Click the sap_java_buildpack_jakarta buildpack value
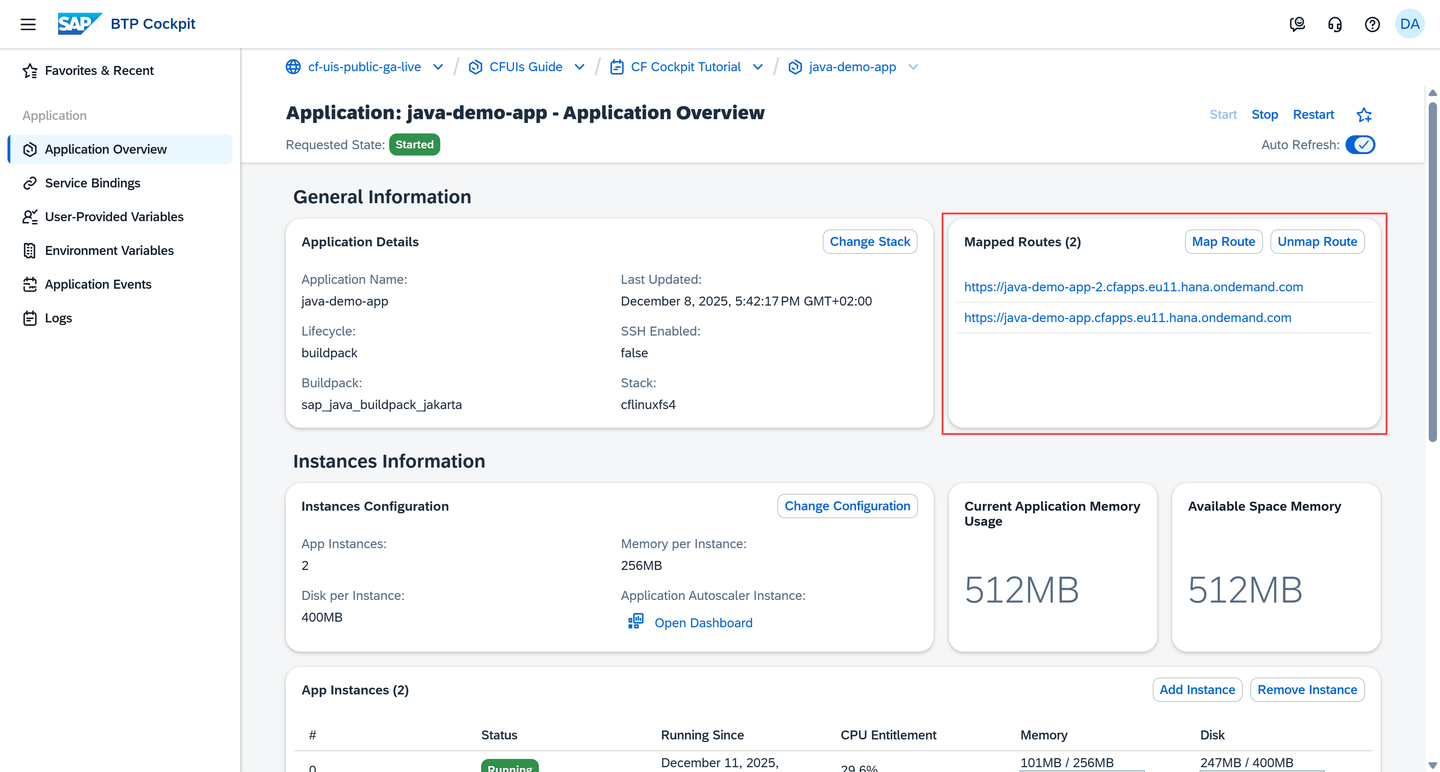The height and width of the screenshot is (772, 1440). tap(382, 405)
